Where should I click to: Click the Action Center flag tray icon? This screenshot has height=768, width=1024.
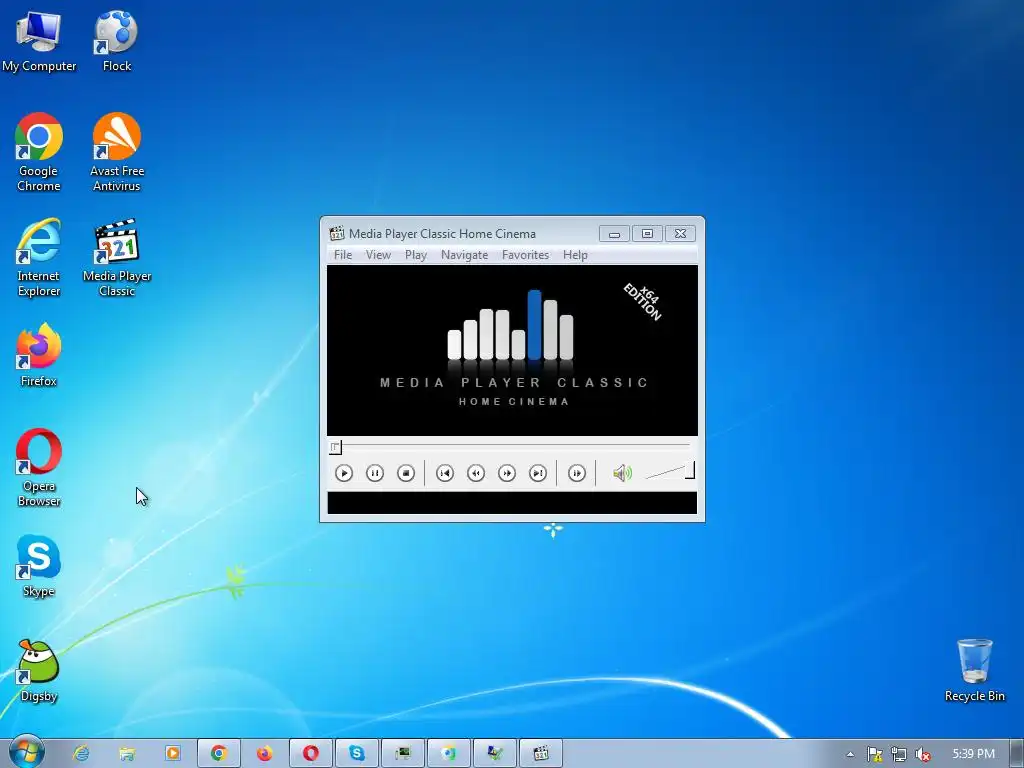[x=874, y=754]
